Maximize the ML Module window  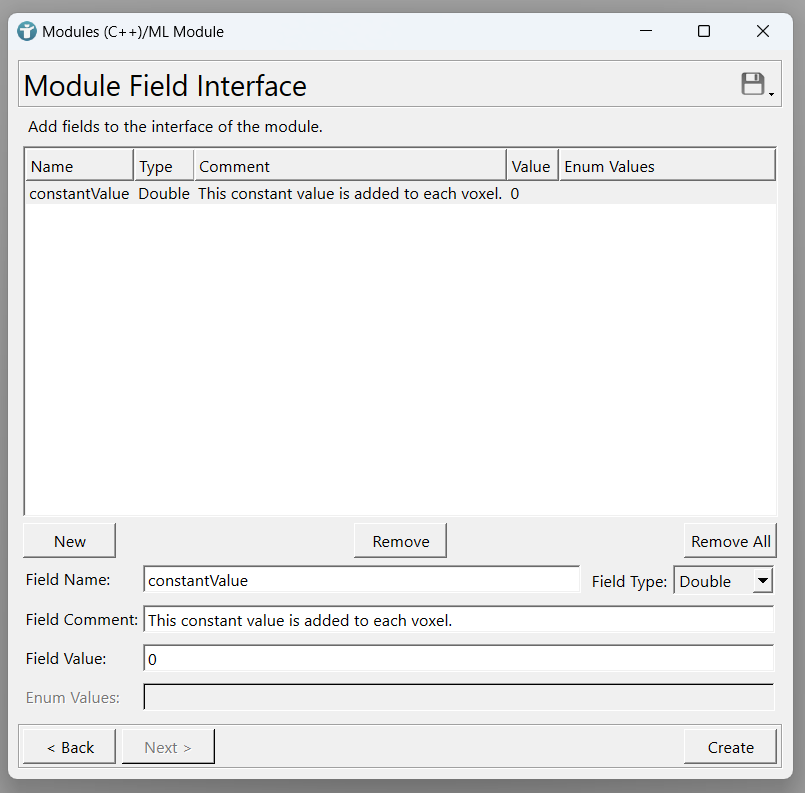[703, 31]
